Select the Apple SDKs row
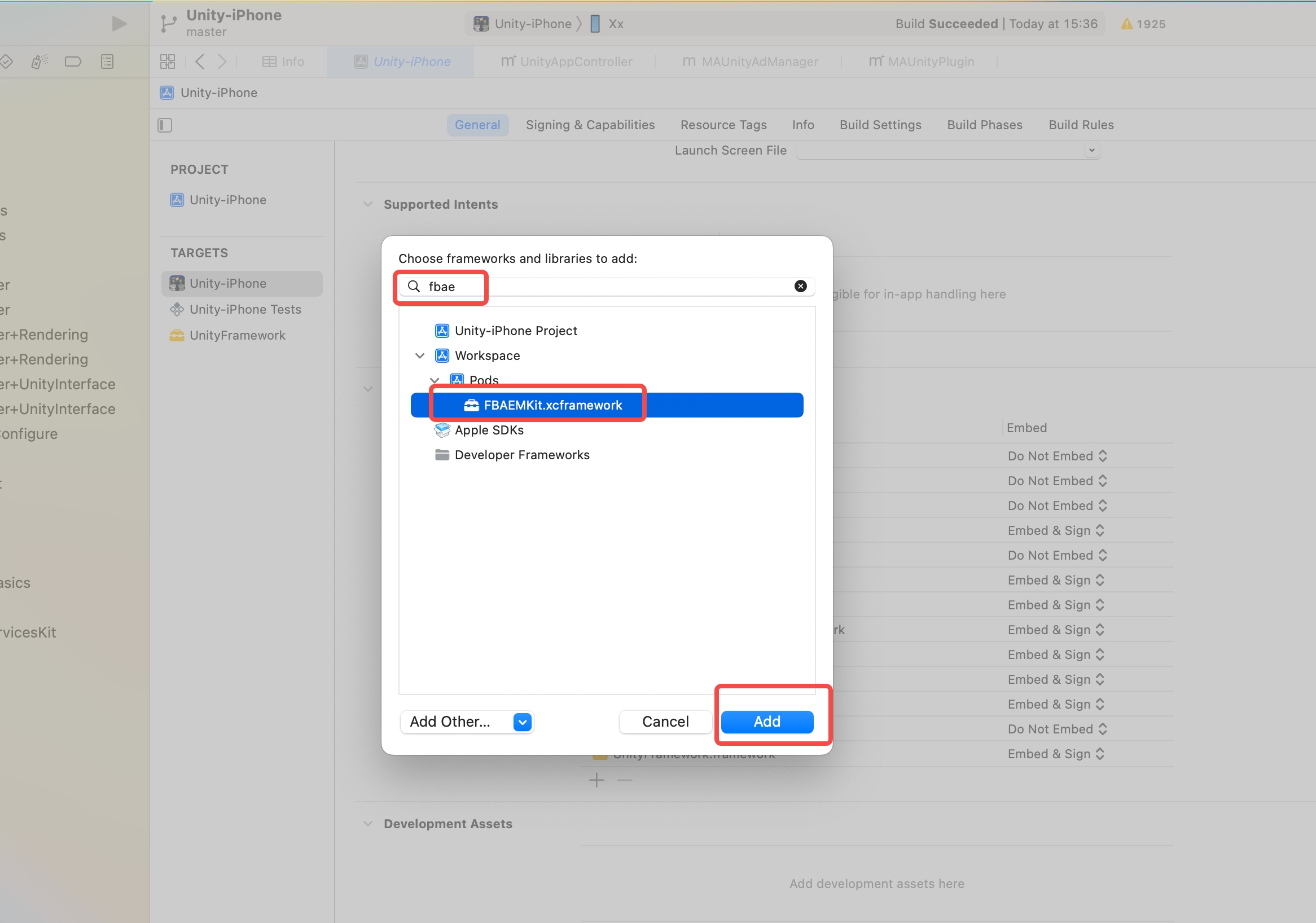This screenshot has width=1316, height=923. (x=479, y=430)
